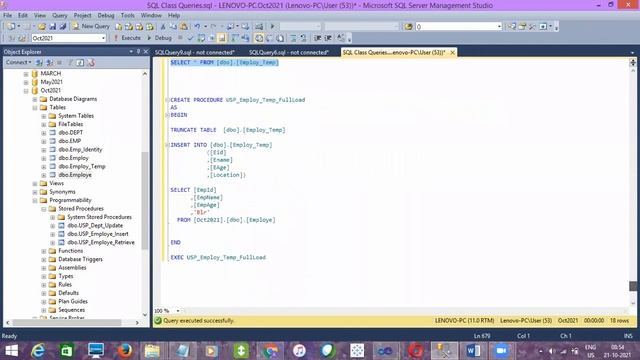Screen dimensions: 640x360
Task: Open the Project menu
Action: (82, 15)
